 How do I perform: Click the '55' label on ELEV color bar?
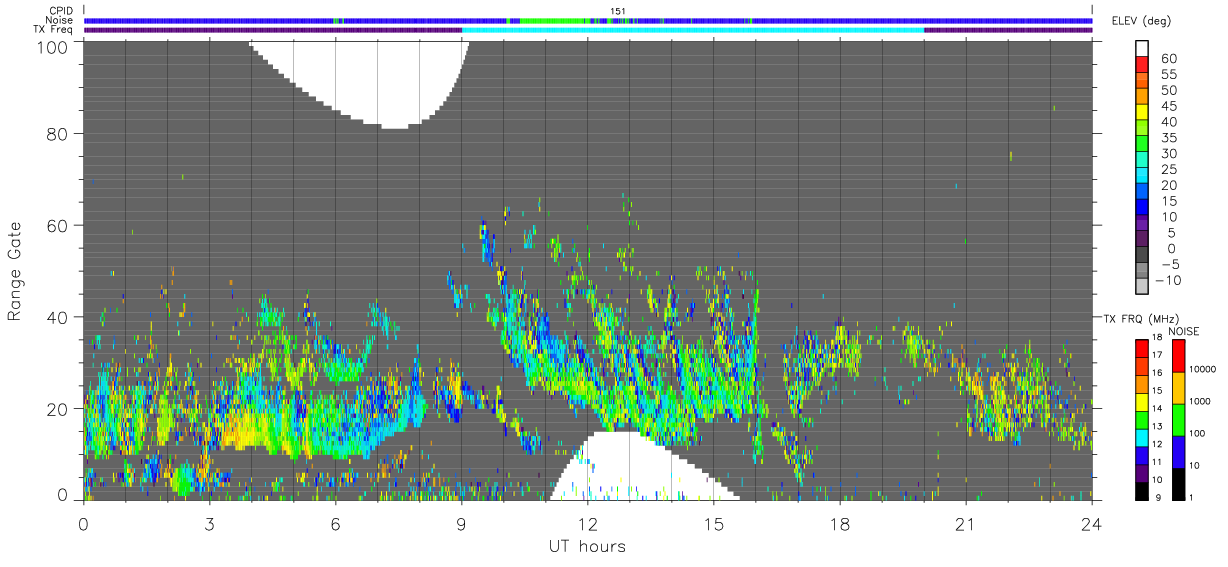1167,75
